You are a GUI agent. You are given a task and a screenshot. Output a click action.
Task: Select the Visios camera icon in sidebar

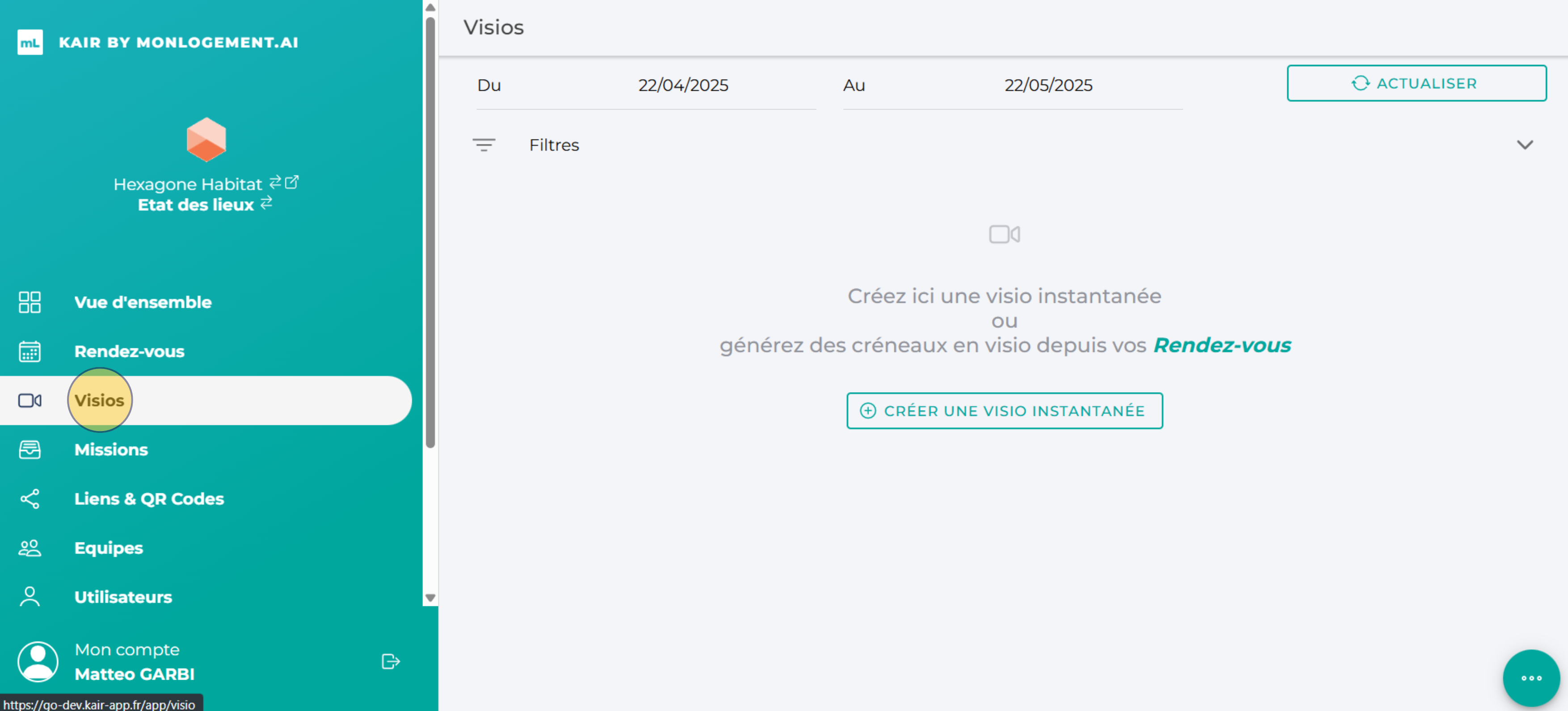29,401
